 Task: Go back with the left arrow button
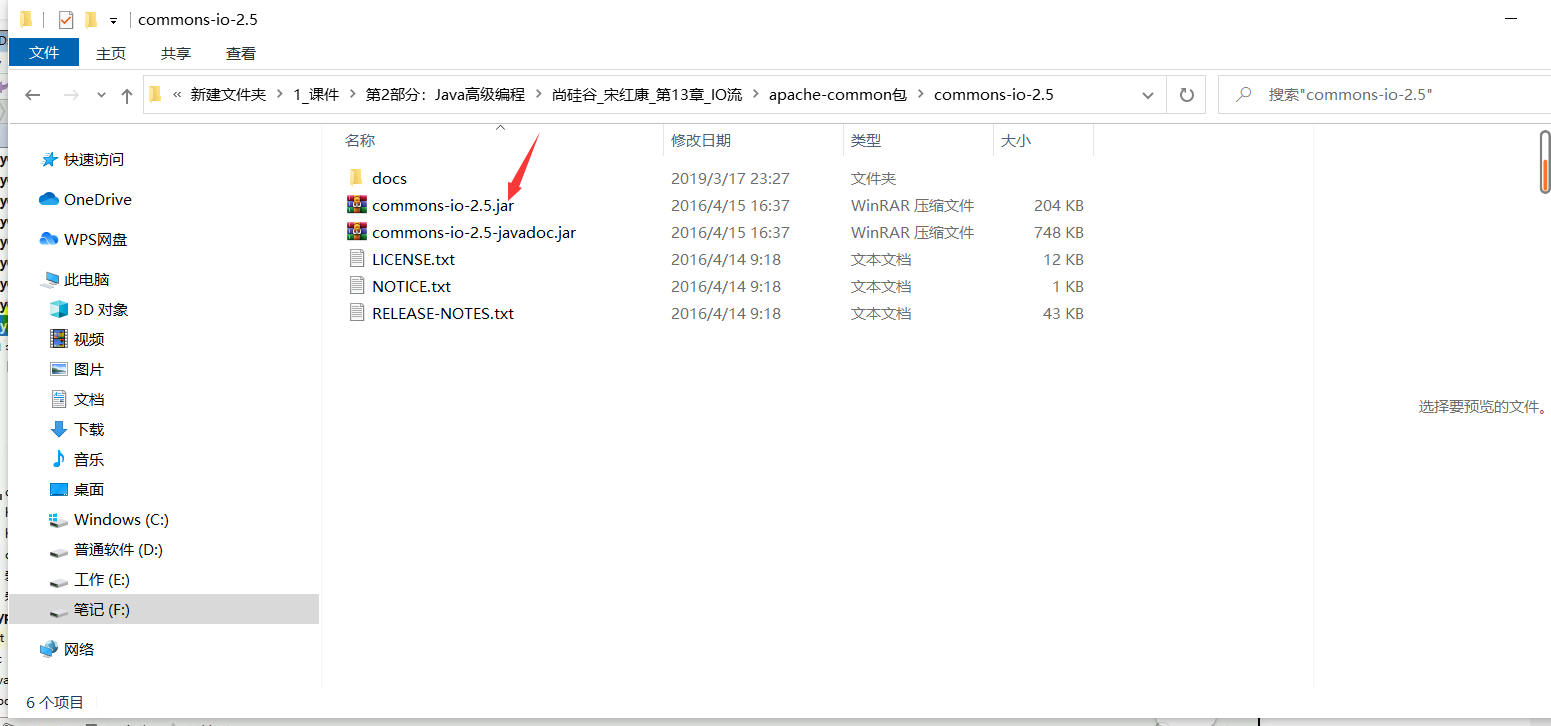[x=33, y=95]
